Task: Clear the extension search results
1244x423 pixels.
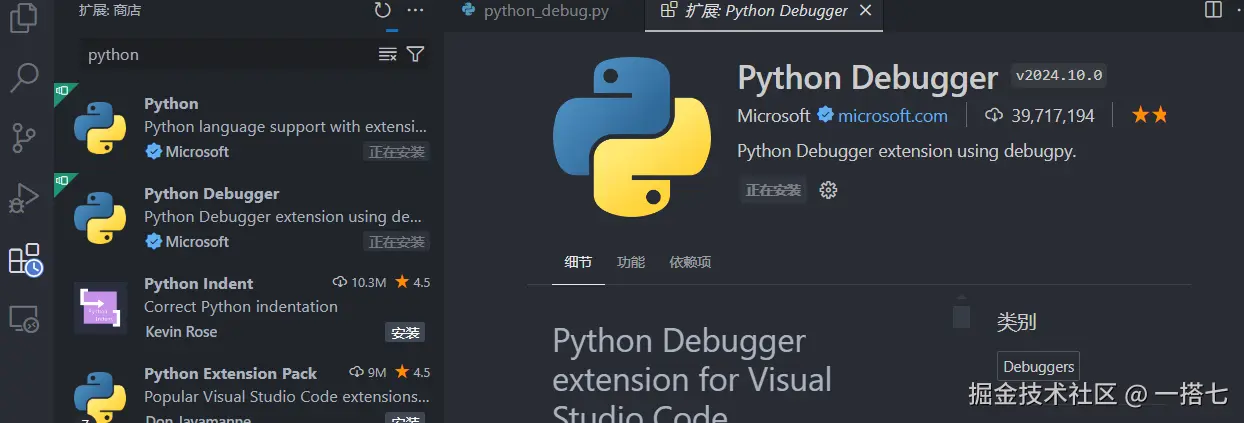Action: (x=388, y=54)
